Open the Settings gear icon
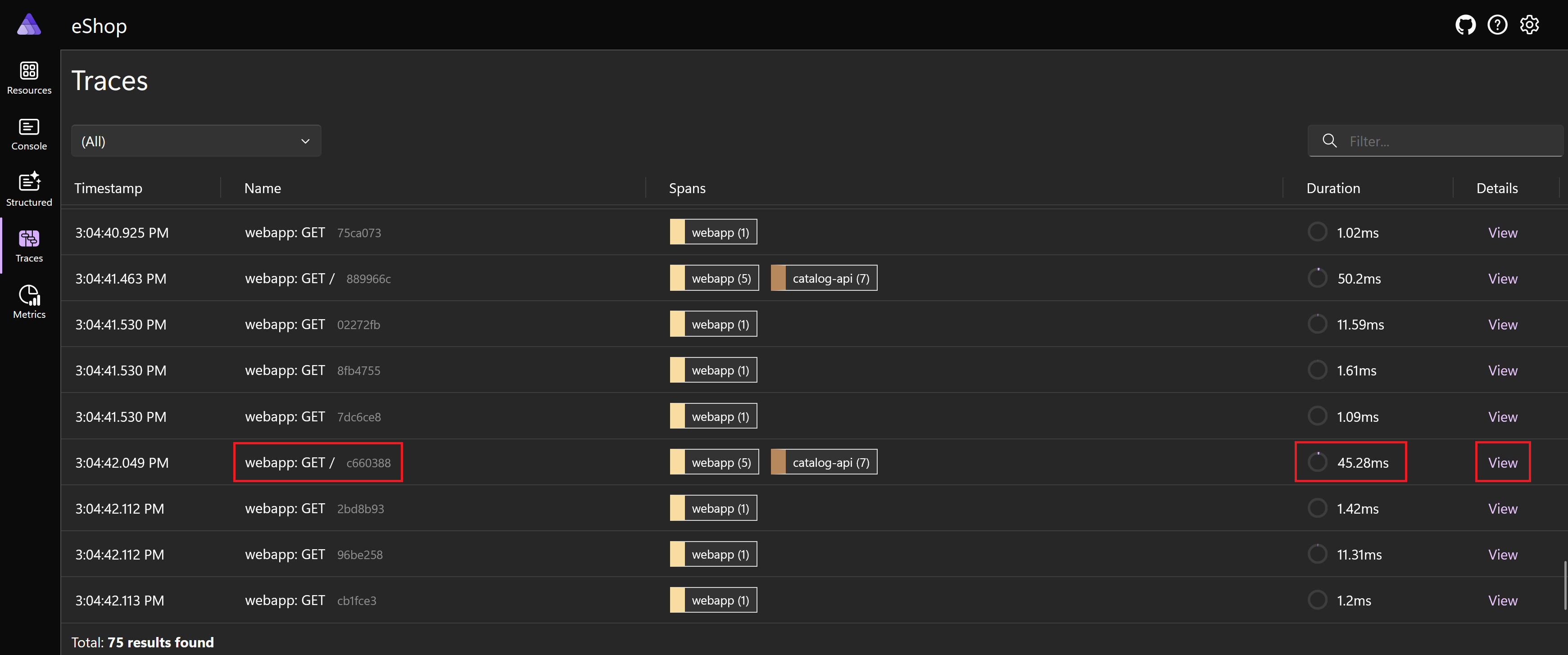1568x655 pixels. click(1529, 25)
